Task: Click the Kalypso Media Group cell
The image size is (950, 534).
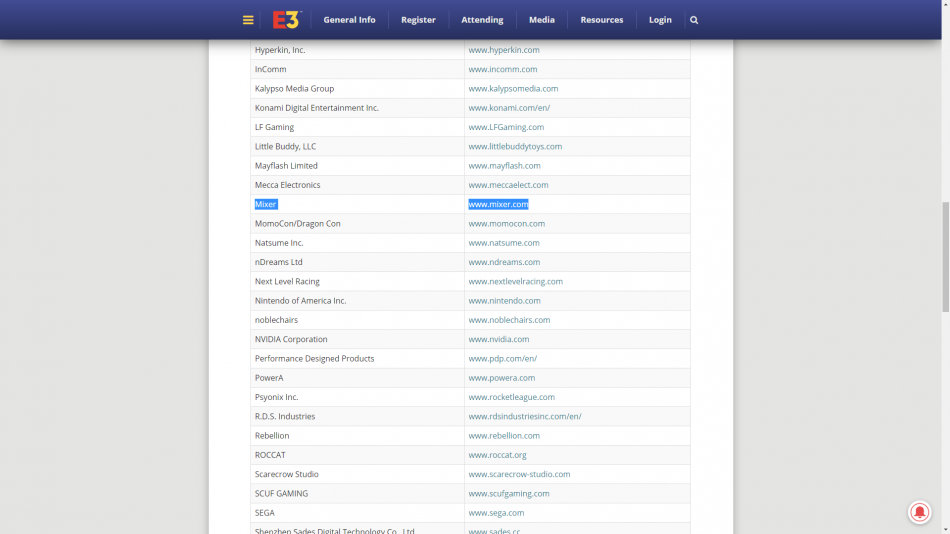Action: click(357, 88)
